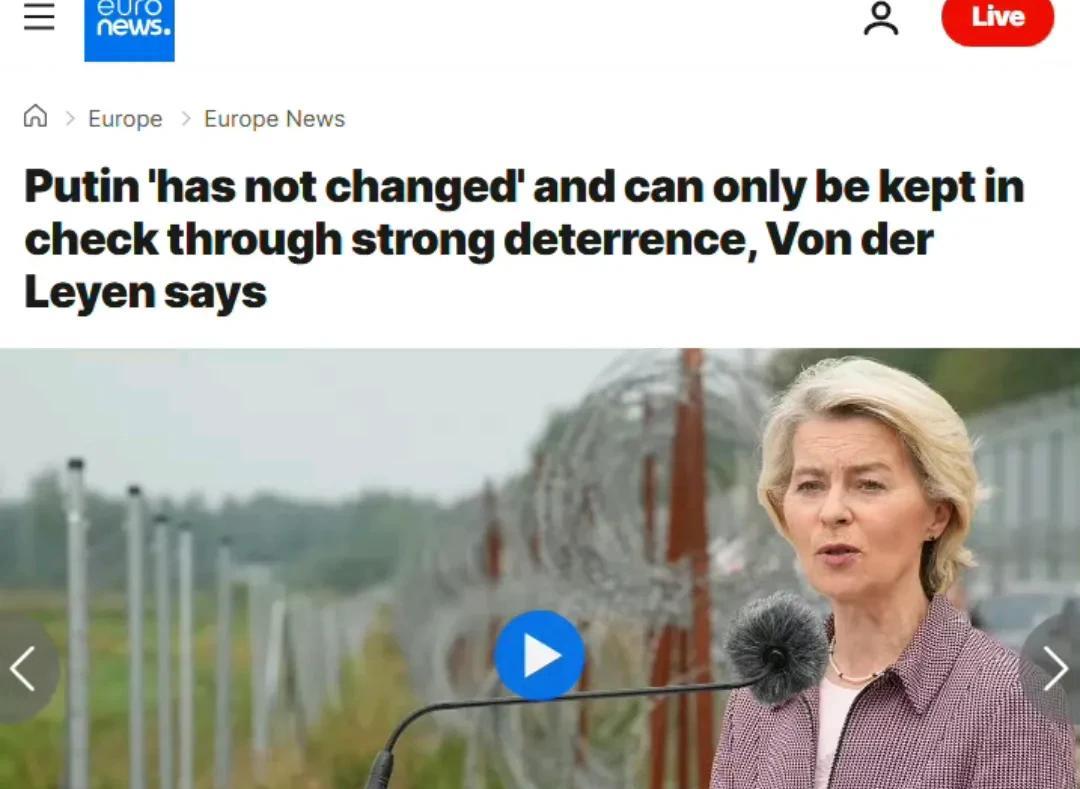Open the user account icon
The height and width of the screenshot is (789, 1080).
[880, 18]
